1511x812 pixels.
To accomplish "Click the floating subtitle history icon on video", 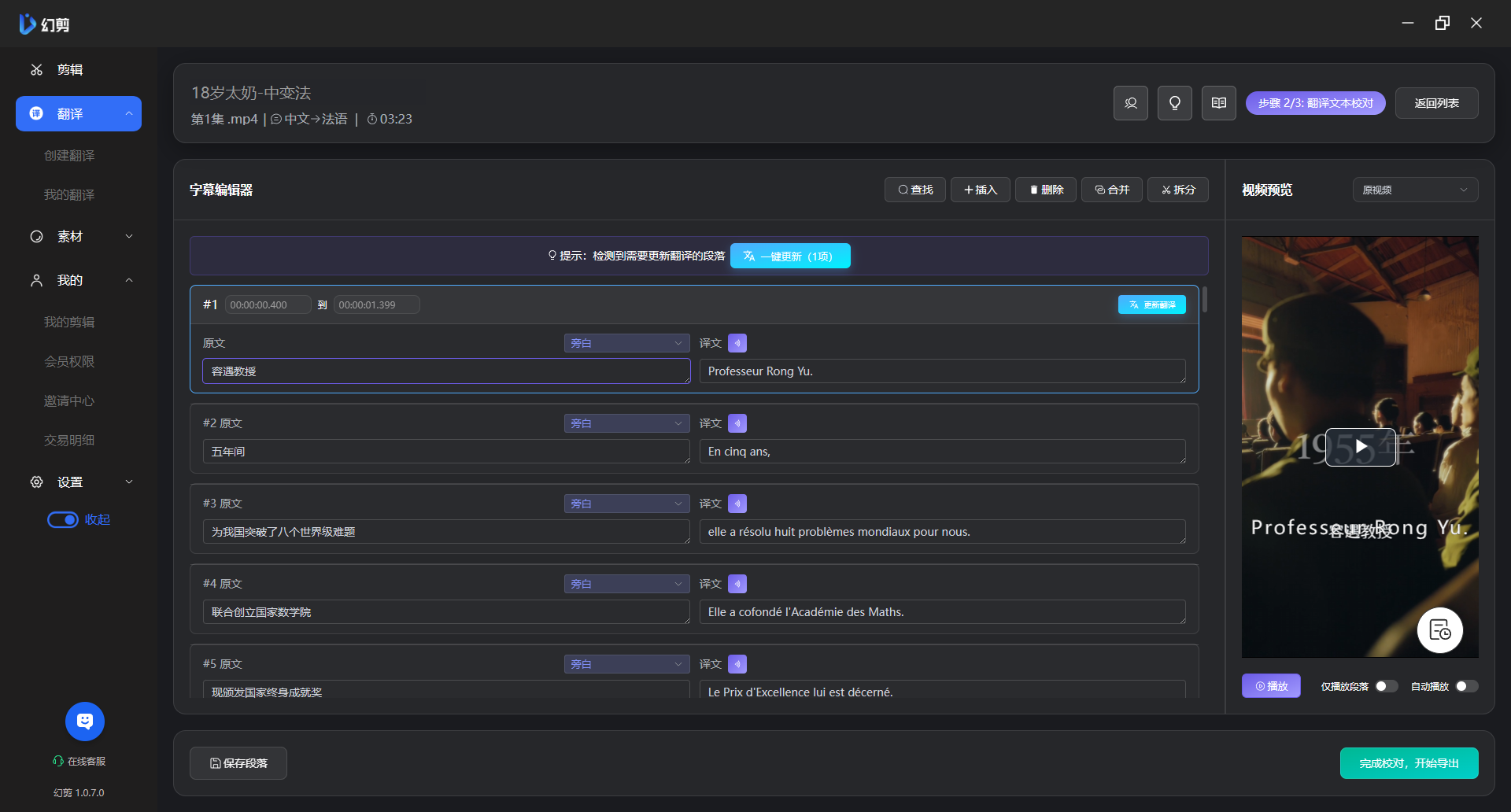I will tap(1439, 630).
